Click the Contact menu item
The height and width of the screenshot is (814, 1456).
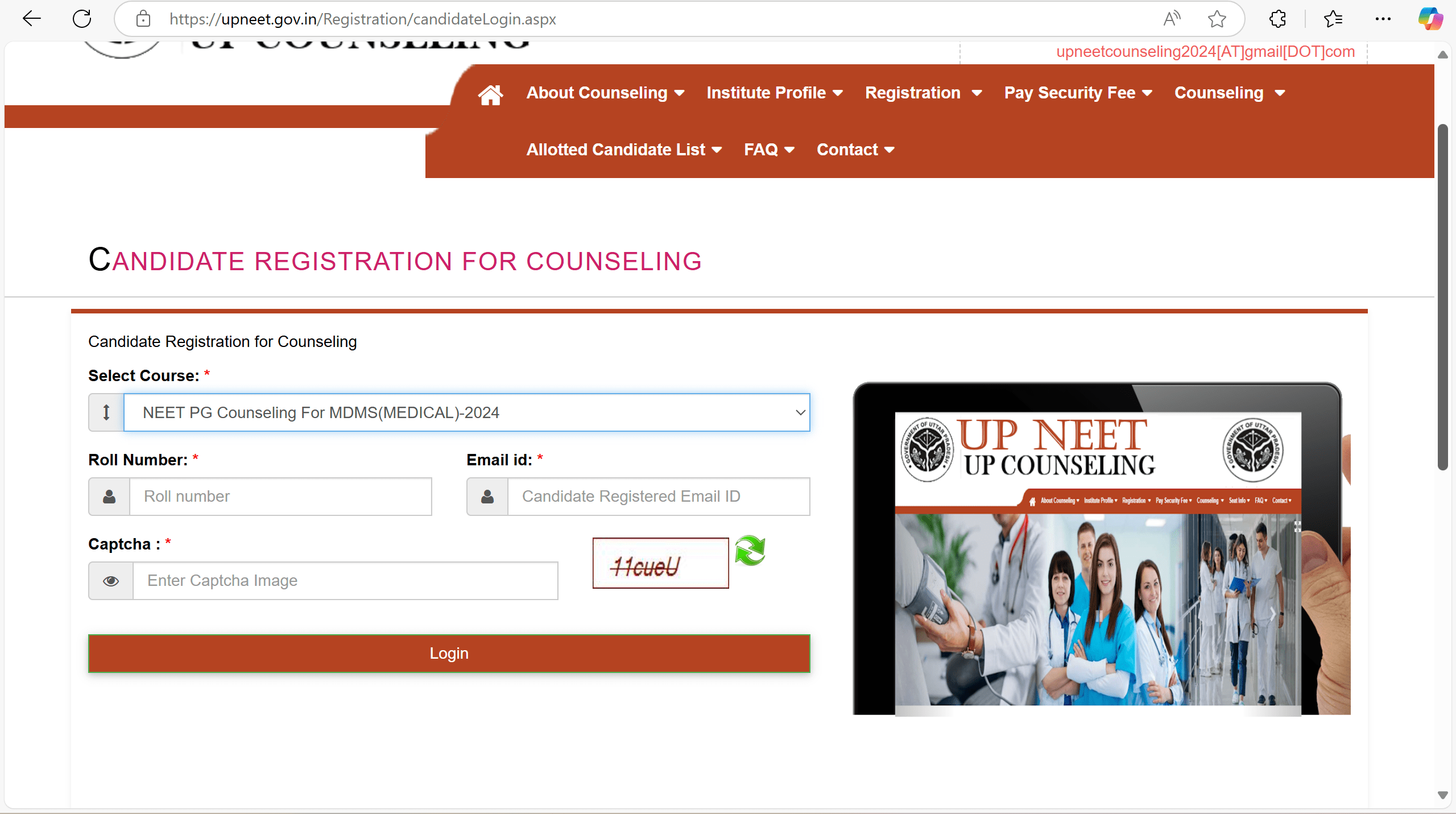854,149
